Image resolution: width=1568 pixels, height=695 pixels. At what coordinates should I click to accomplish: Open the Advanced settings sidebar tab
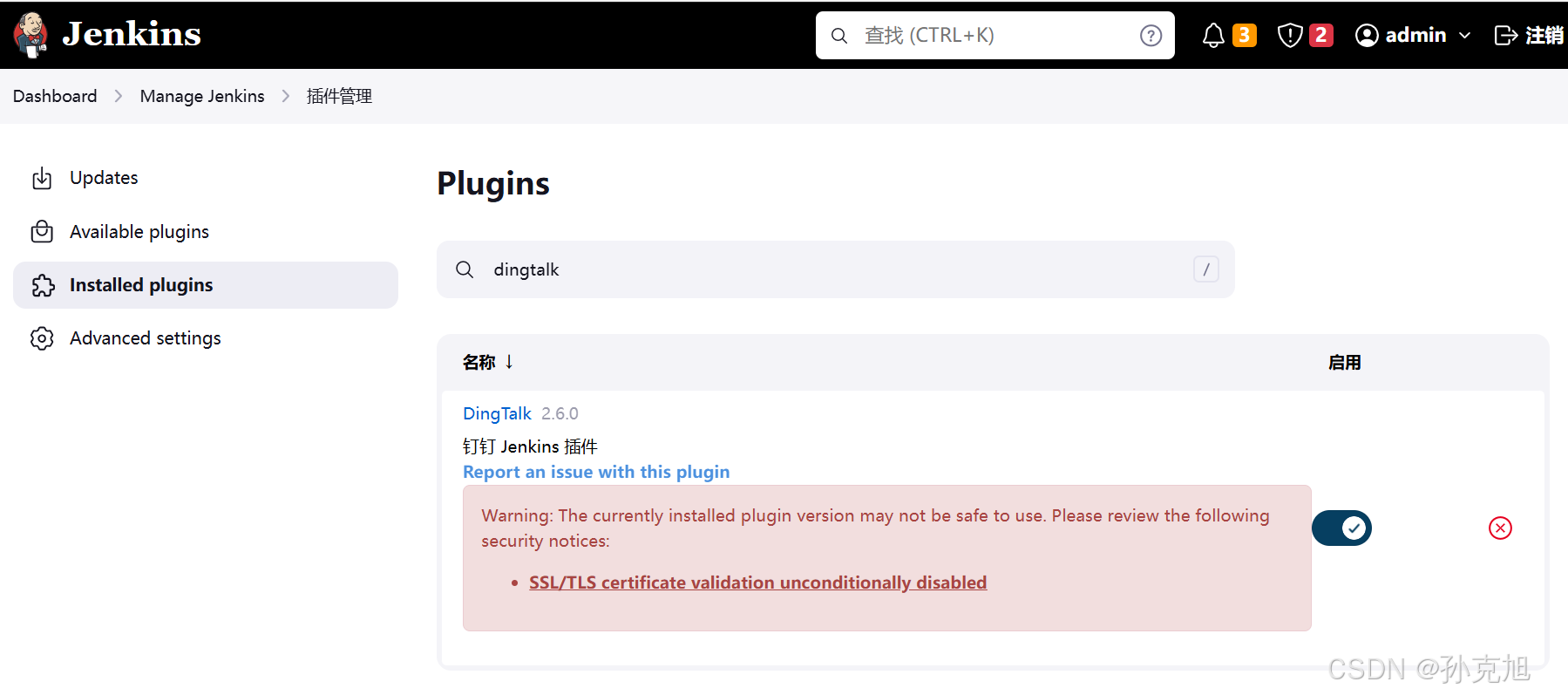[x=206, y=338]
